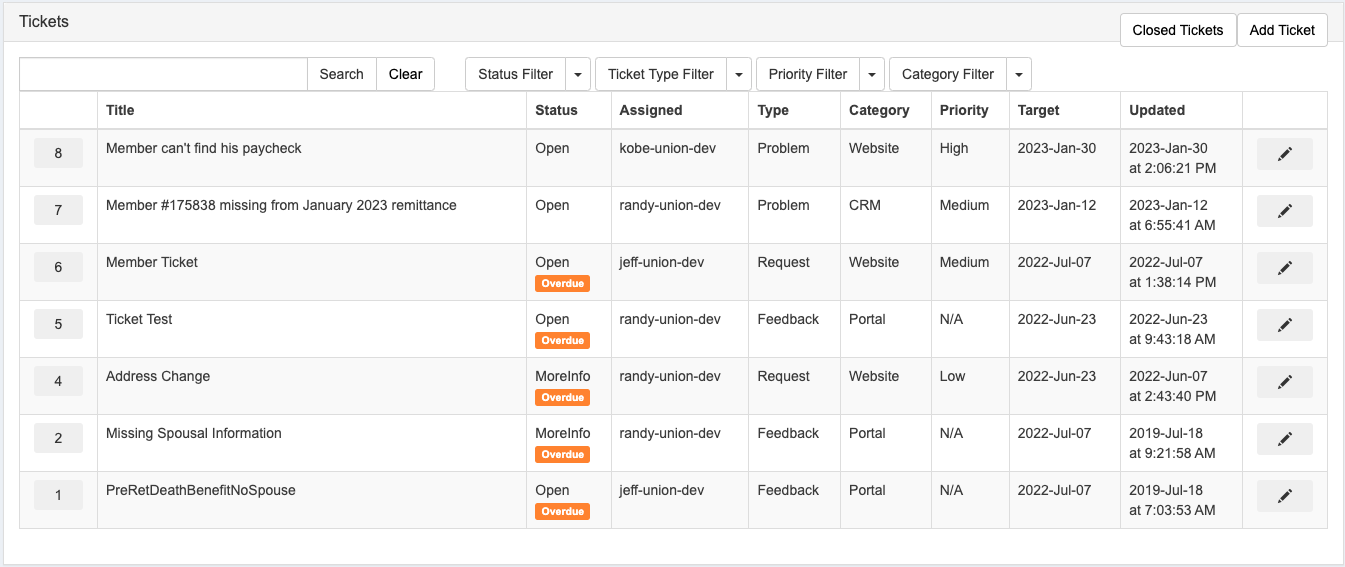Click the Overdue badge on Address Change
Screen dimensions: 1345x567
(x=562, y=398)
